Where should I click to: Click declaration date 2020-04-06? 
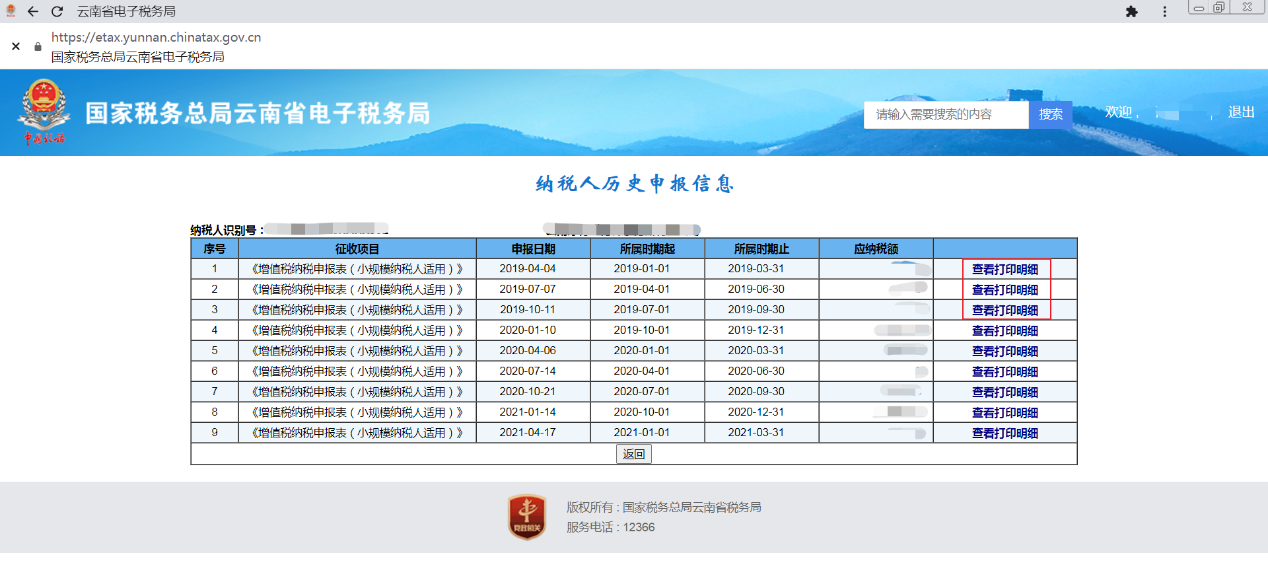pyautogui.click(x=527, y=351)
